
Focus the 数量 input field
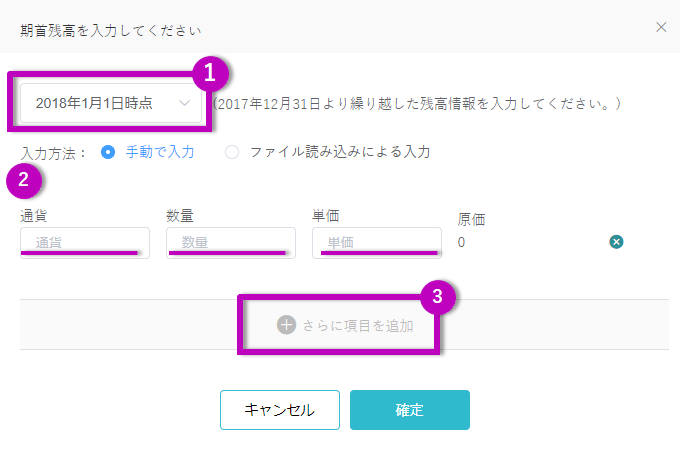pyautogui.click(x=231, y=243)
